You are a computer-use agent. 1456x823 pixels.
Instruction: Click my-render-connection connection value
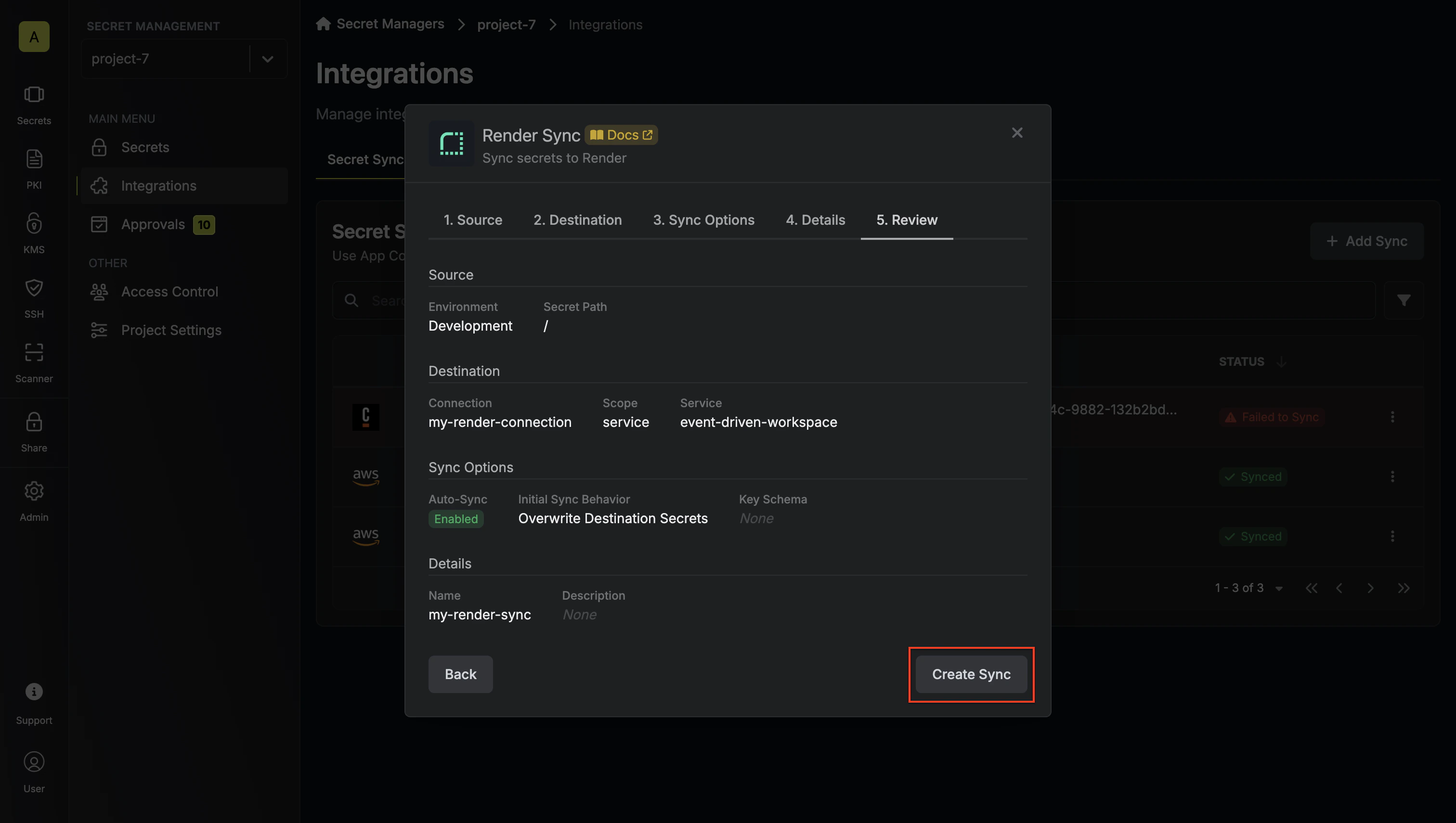[500, 422]
